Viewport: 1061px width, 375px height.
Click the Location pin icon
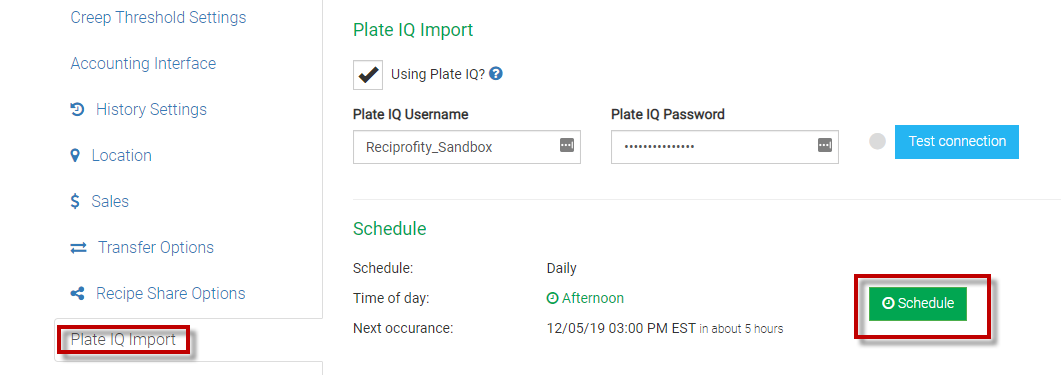pos(75,156)
